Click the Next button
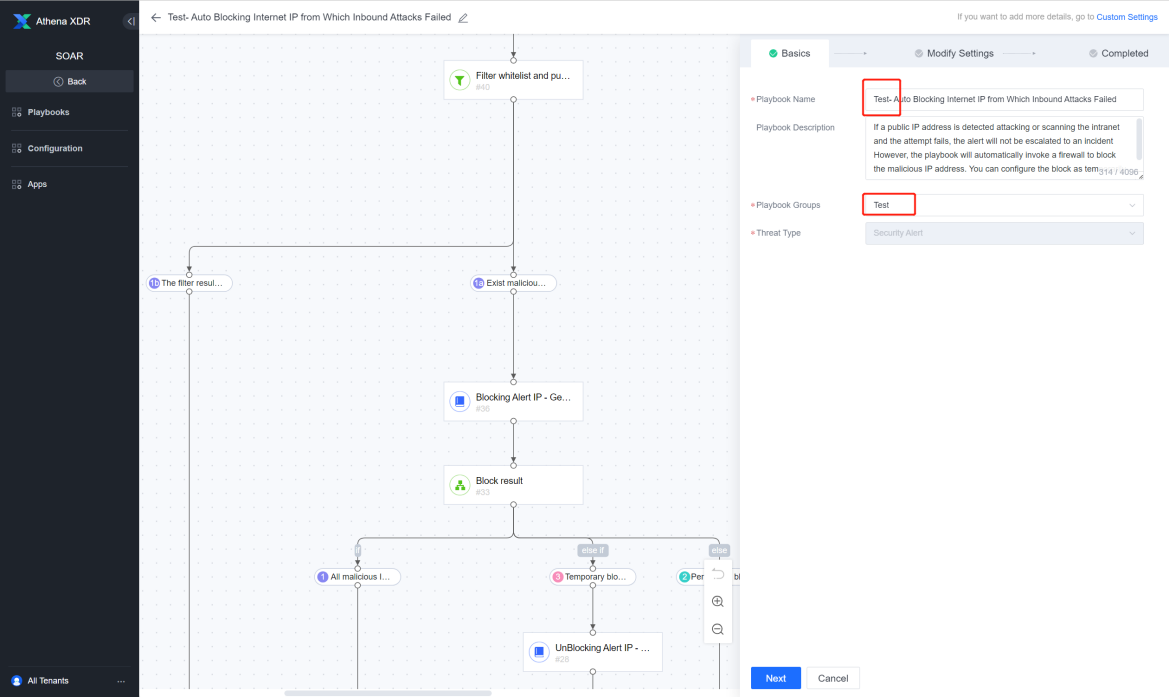Viewport: 1169px width, 697px height. point(775,678)
